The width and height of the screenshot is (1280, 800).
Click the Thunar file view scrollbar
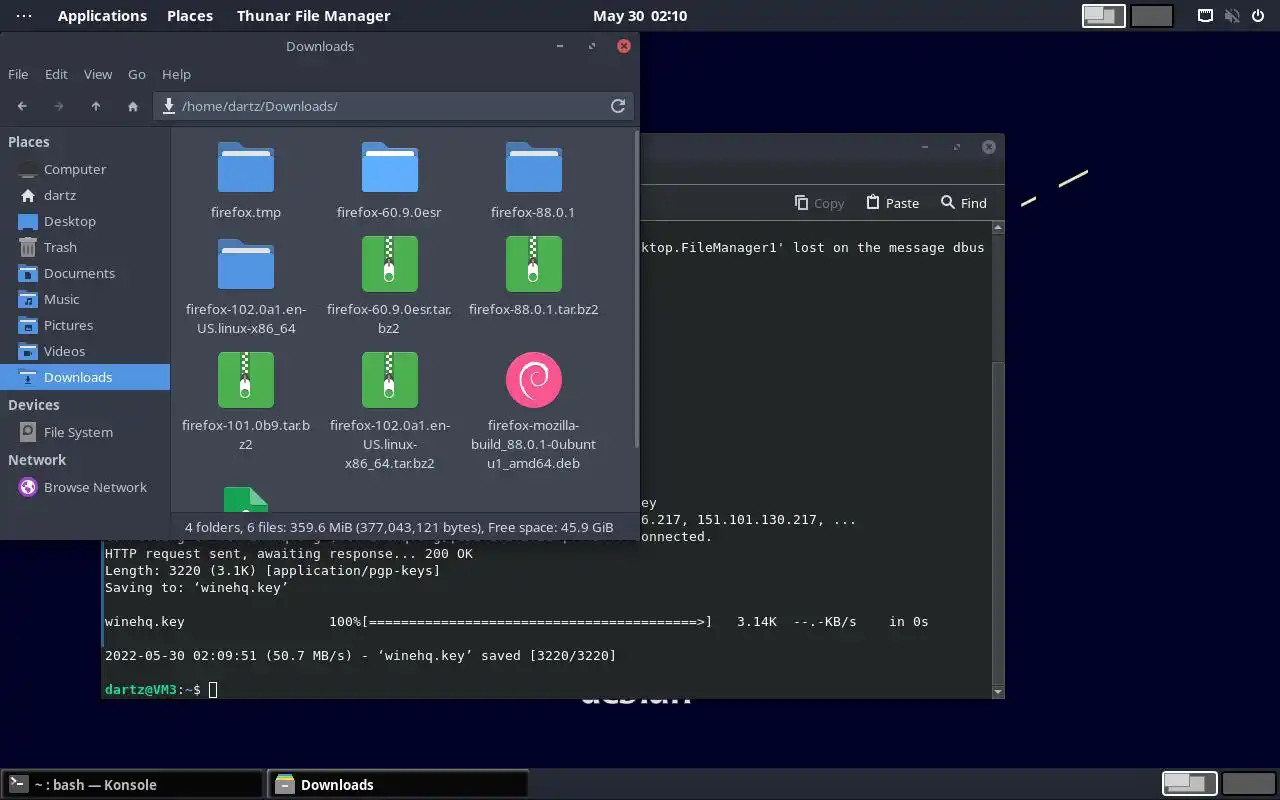[636, 290]
